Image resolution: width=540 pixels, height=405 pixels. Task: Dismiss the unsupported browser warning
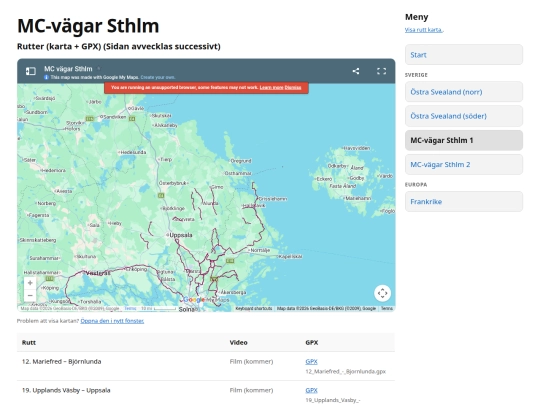[293, 87]
